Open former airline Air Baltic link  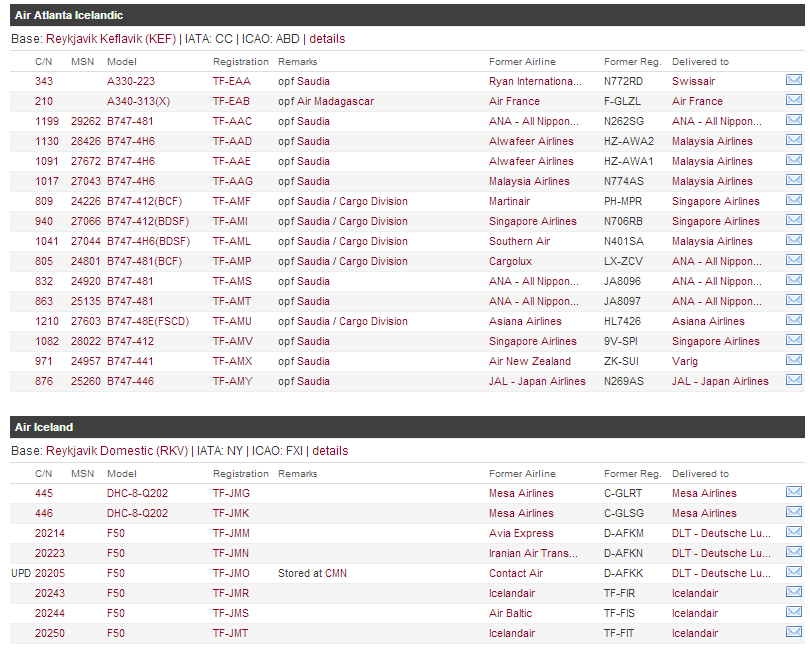511,613
